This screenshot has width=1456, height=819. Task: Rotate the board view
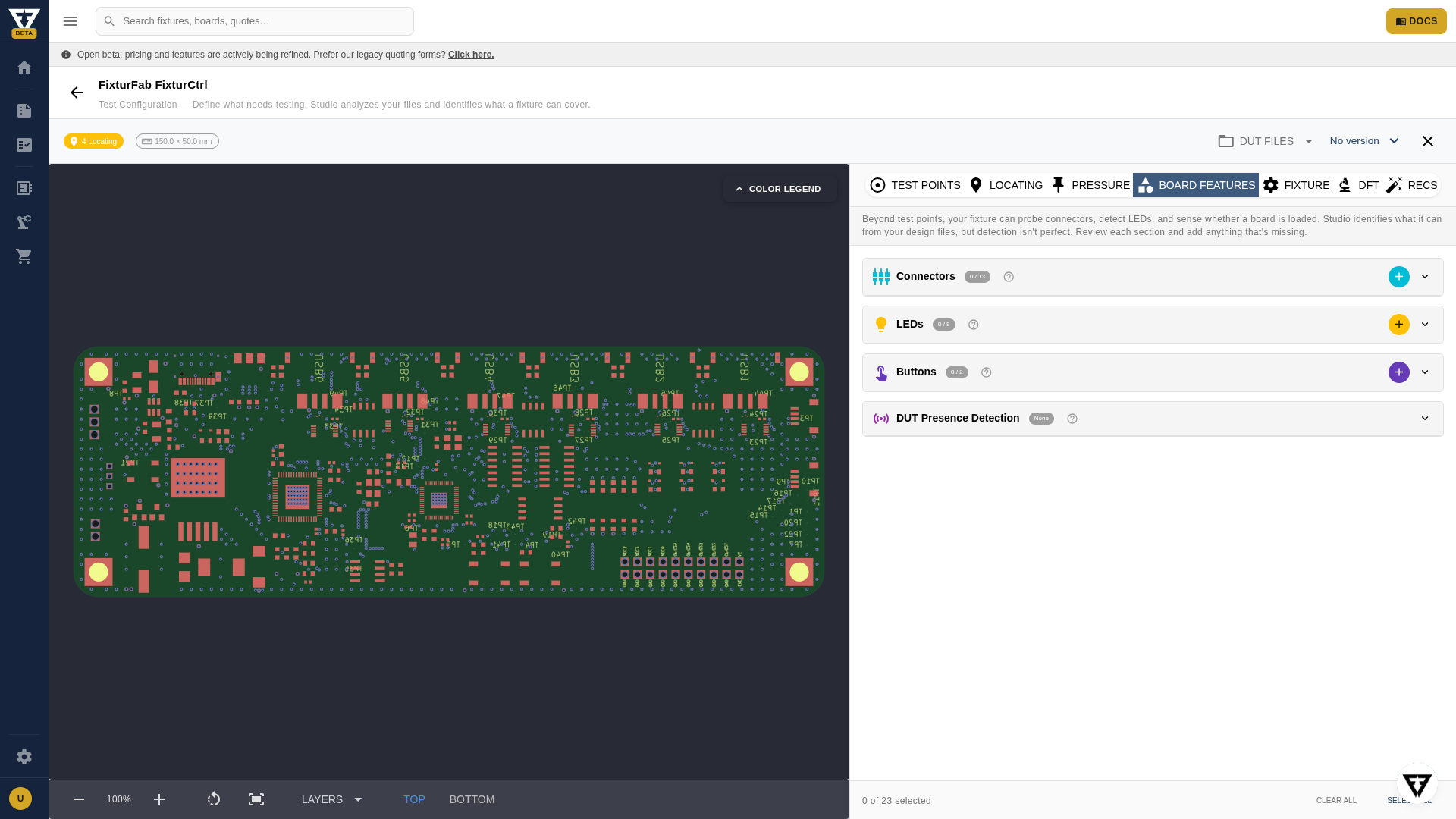tap(214, 799)
